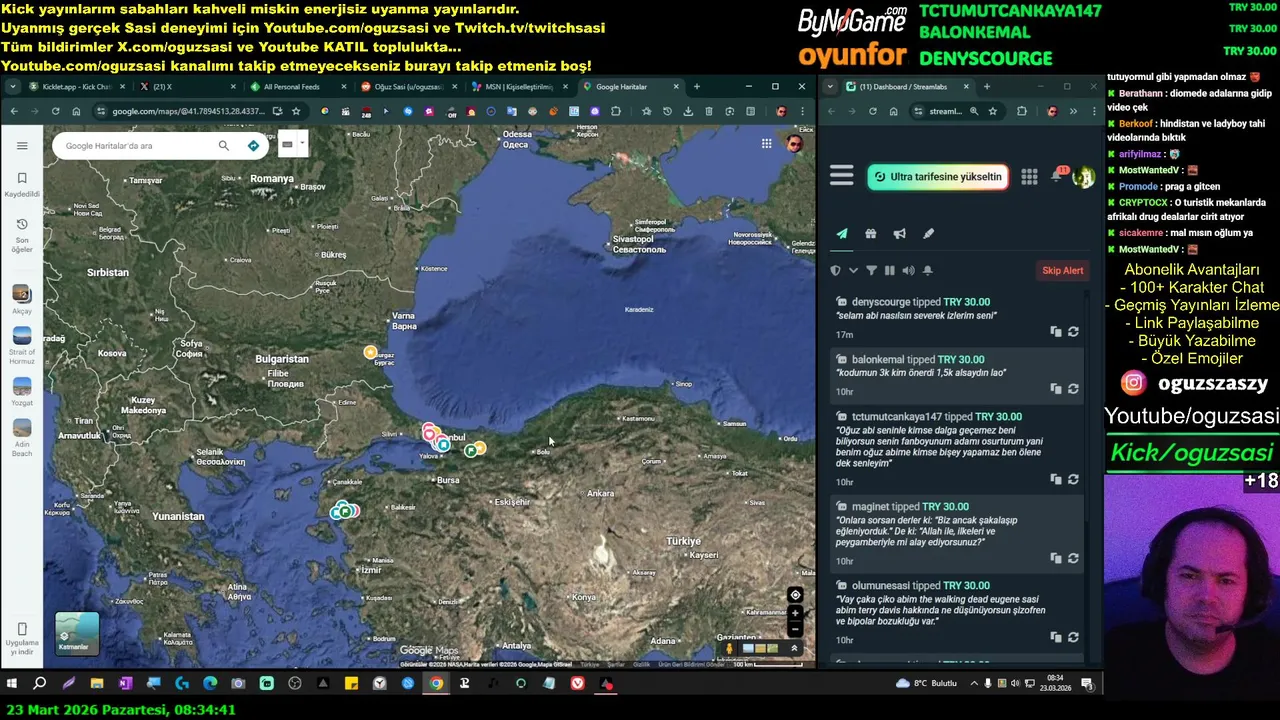Screen dimensions: 1280x720
Task: Click Ultra tarifesine yükseltin button
Action: [937, 177]
